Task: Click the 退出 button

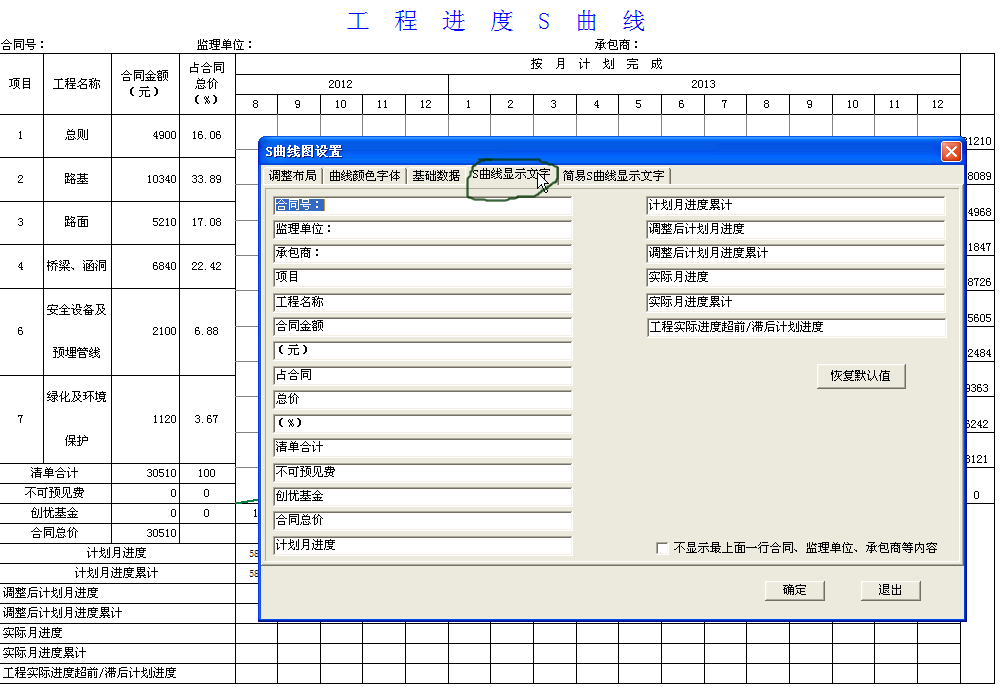Action: click(890, 590)
